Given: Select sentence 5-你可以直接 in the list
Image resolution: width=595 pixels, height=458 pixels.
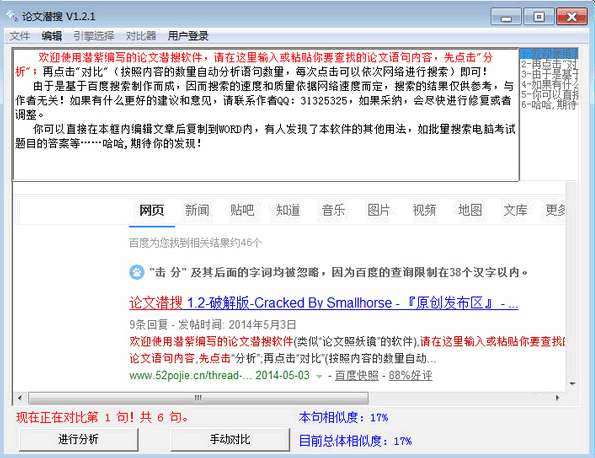Looking at the screenshot, I should coord(549,94).
